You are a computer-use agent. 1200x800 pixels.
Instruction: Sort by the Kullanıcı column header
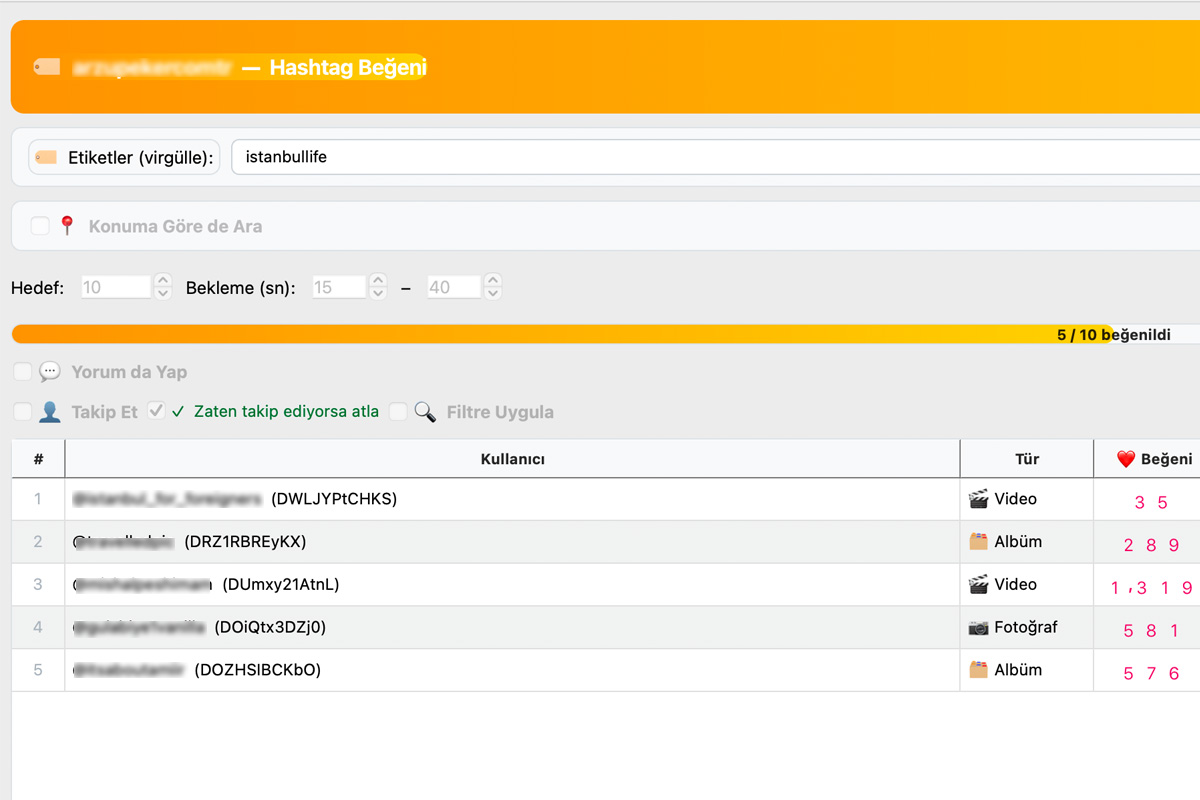[x=511, y=459]
